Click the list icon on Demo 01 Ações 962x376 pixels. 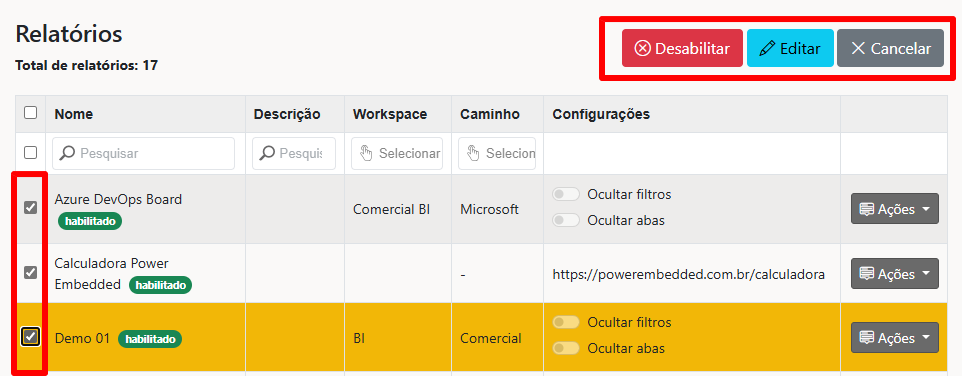866,338
